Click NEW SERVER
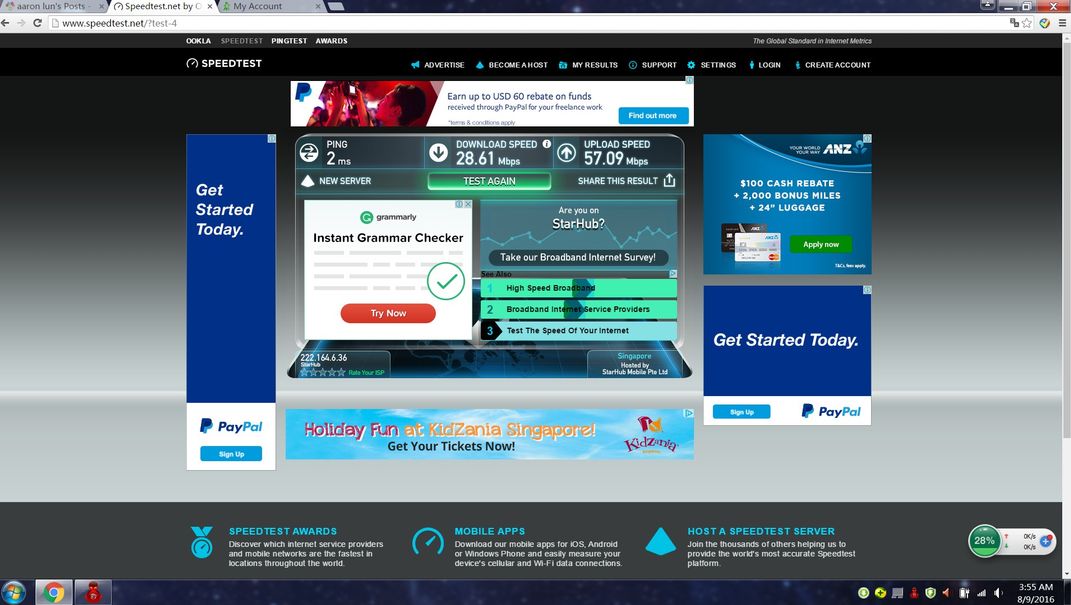This screenshot has height=605, width=1071. click(345, 181)
